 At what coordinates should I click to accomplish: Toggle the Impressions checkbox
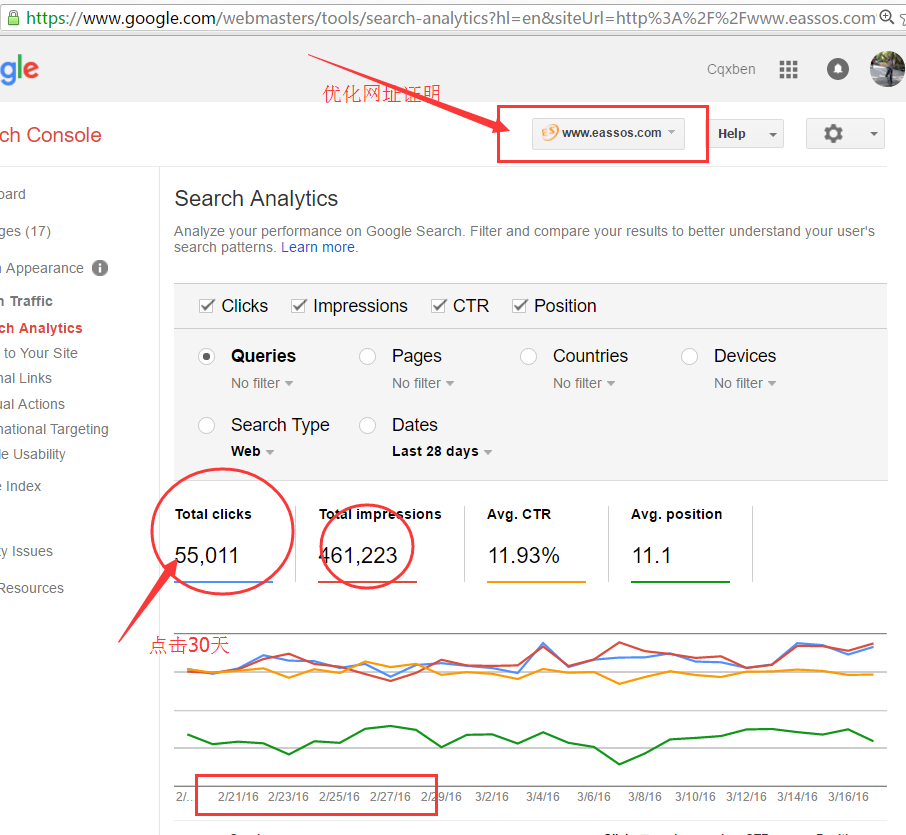pos(298,306)
